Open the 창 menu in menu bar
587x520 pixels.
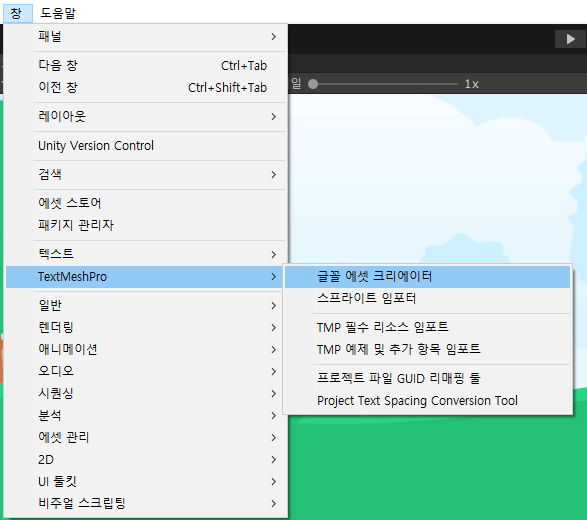click(x=18, y=13)
